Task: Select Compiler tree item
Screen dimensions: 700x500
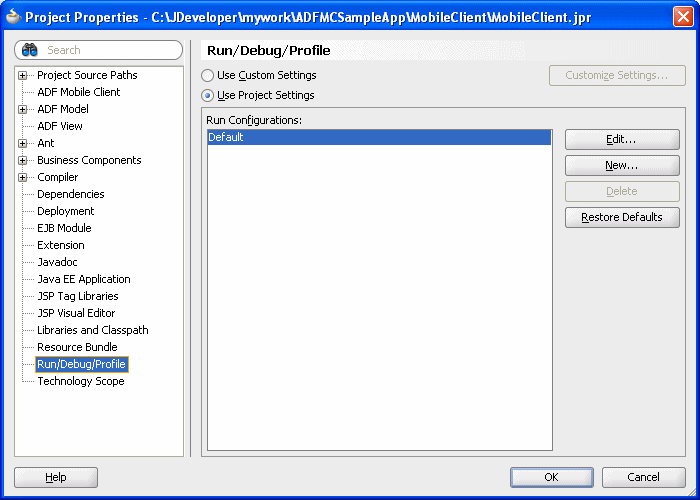Action: click(58, 177)
